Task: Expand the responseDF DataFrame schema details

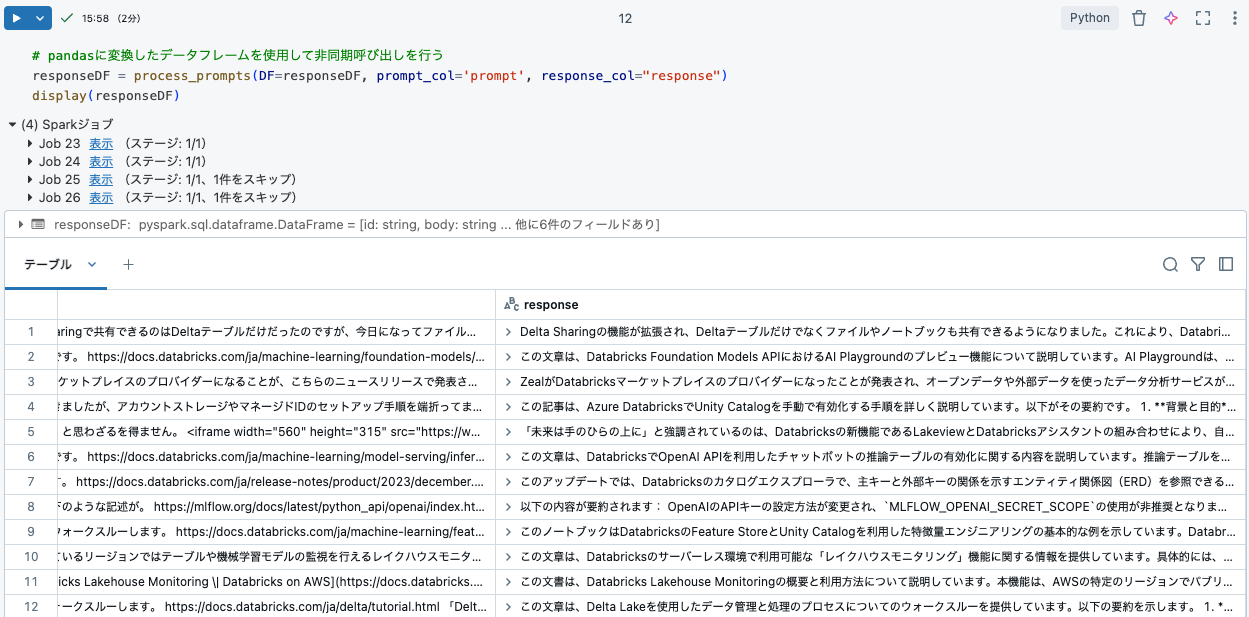Action: point(18,225)
